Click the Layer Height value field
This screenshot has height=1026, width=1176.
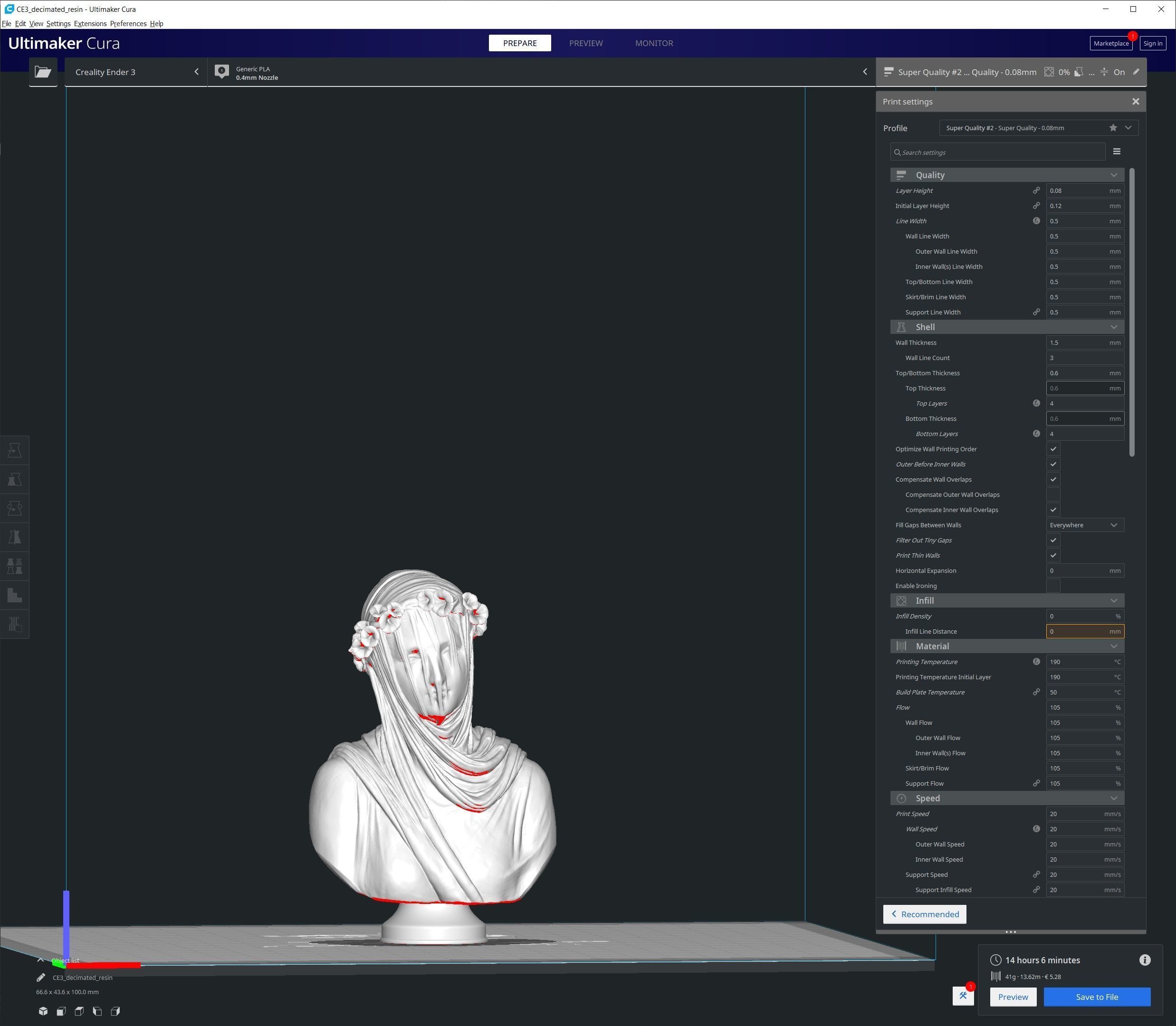pyautogui.click(x=1085, y=190)
